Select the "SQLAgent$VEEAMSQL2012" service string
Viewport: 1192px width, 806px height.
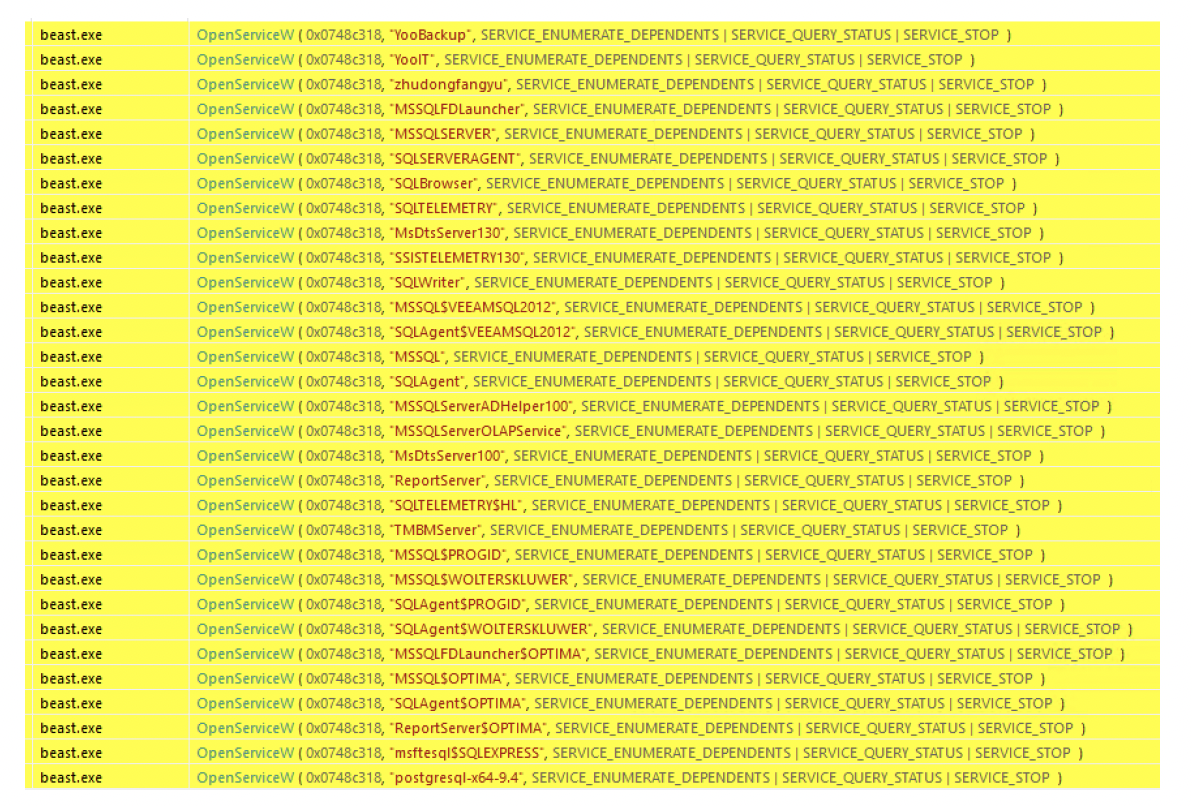[x=483, y=332]
